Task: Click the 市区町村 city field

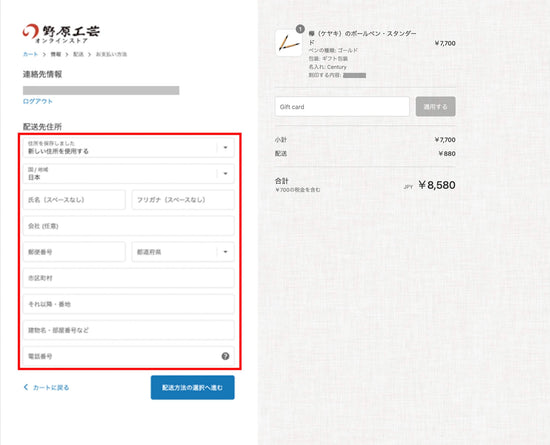Action: pyautogui.click(x=129, y=278)
